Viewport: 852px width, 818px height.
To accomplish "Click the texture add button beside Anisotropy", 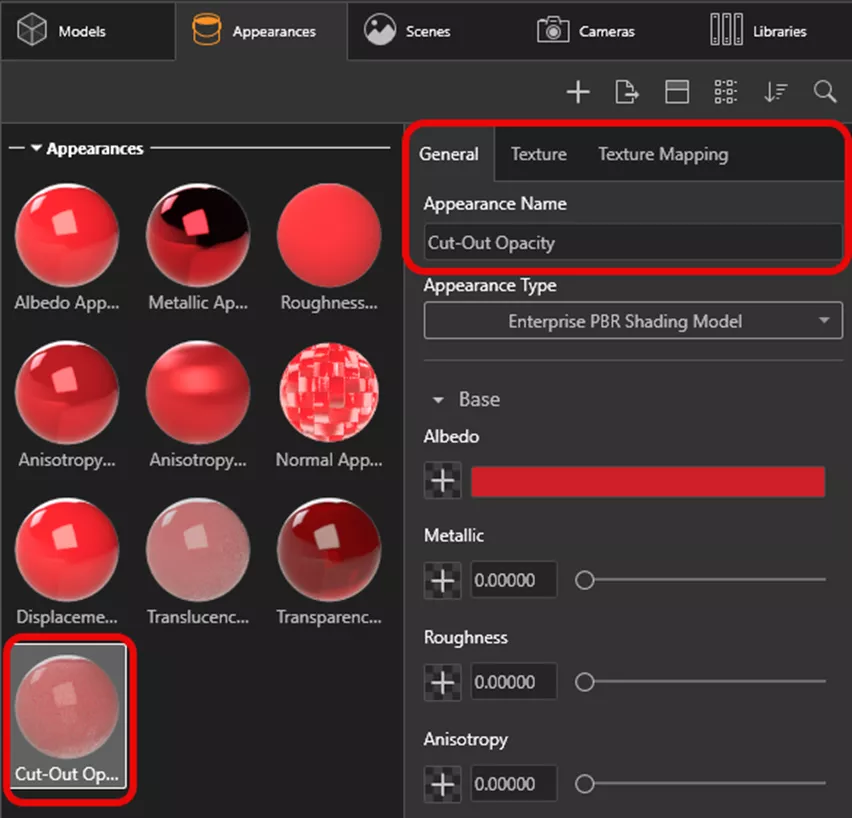I will click(442, 784).
